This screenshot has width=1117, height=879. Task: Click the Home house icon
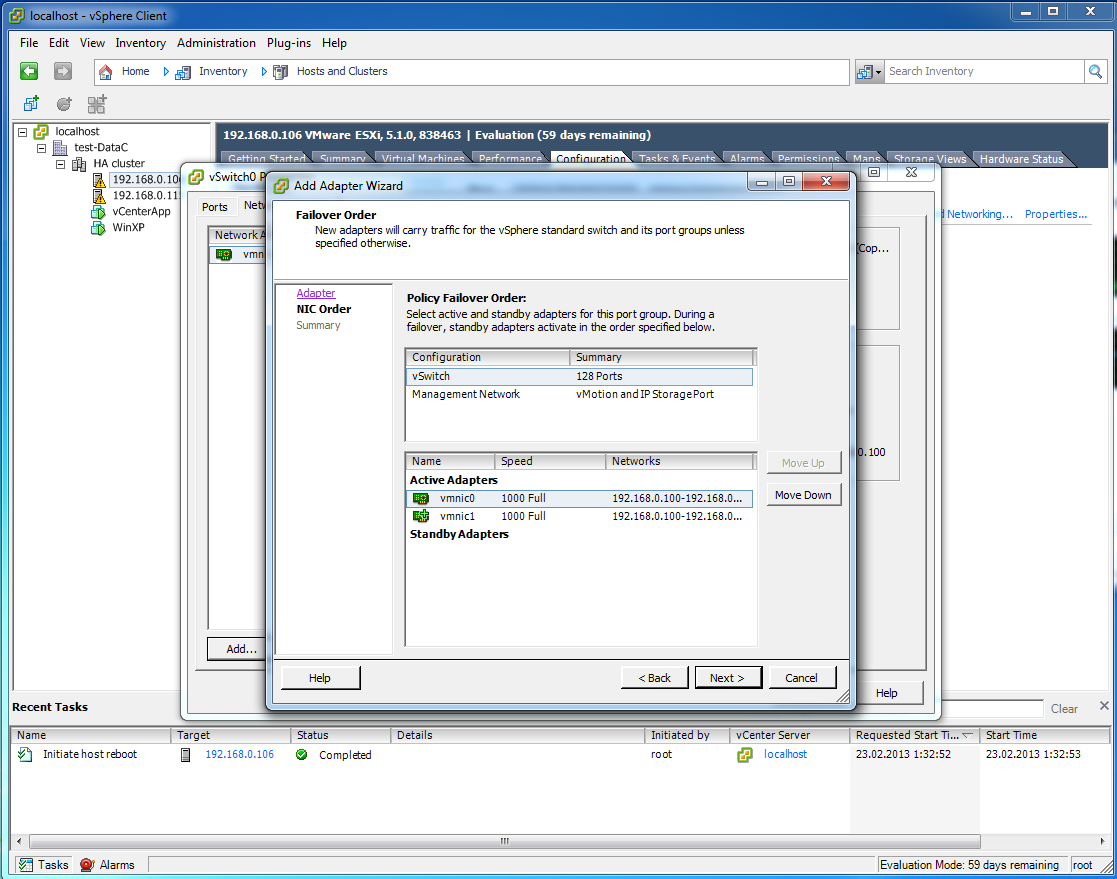[105, 72]
